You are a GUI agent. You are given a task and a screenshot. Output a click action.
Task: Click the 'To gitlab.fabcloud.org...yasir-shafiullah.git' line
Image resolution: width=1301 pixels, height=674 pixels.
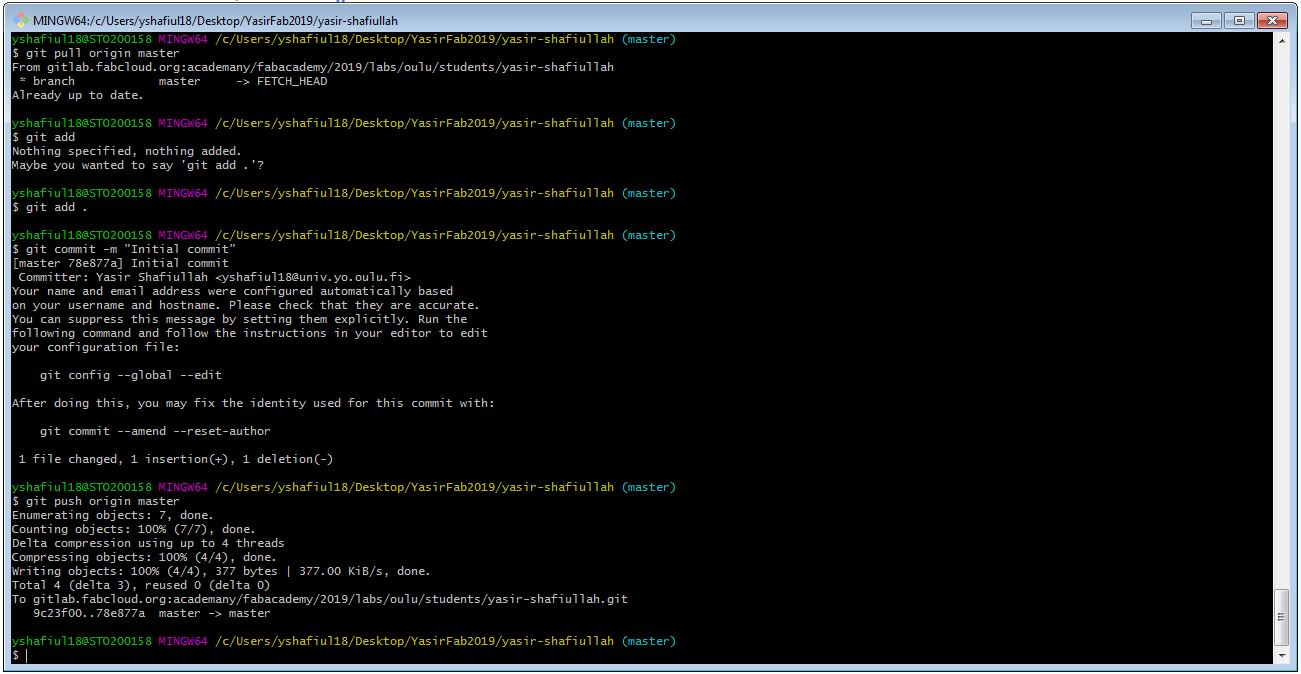coord(320,600)
